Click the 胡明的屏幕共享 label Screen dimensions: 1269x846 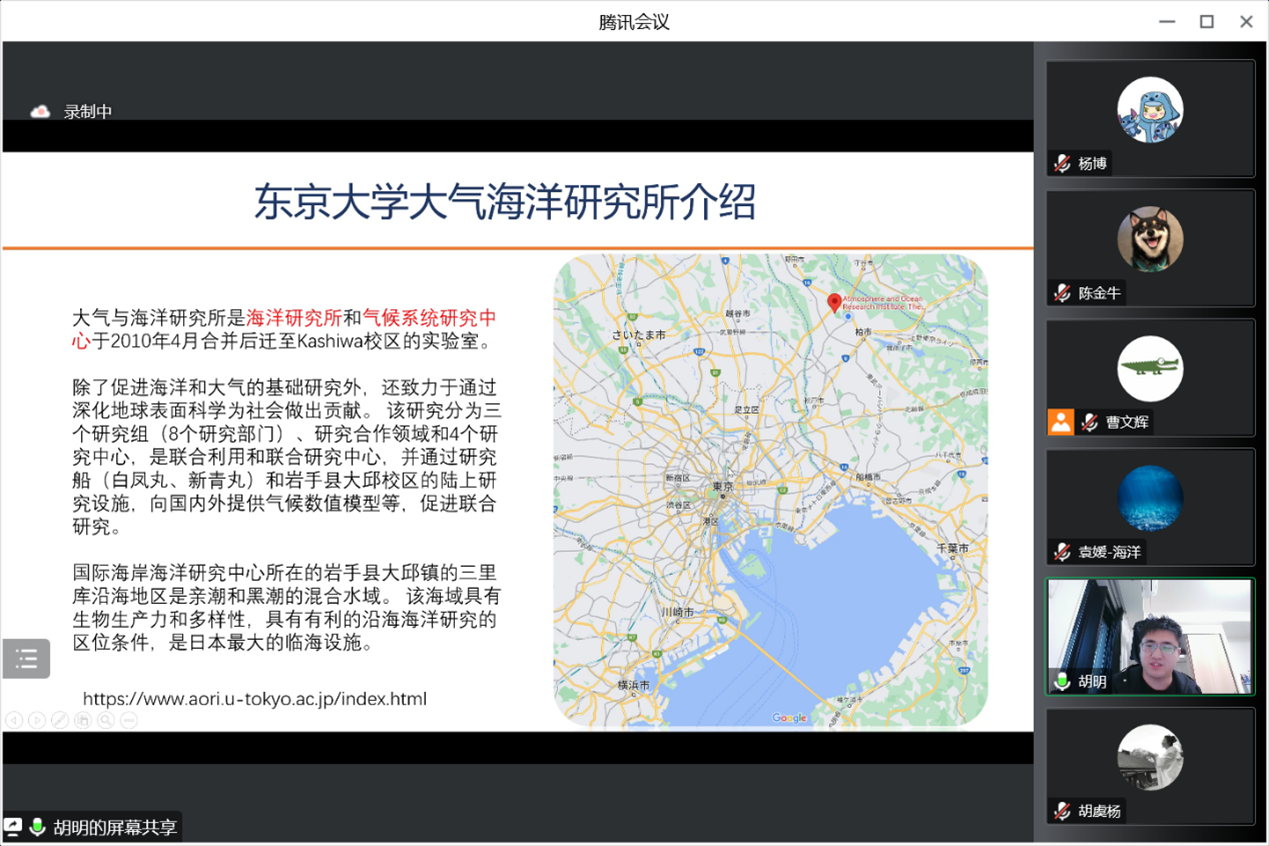(x=115, y=828)
